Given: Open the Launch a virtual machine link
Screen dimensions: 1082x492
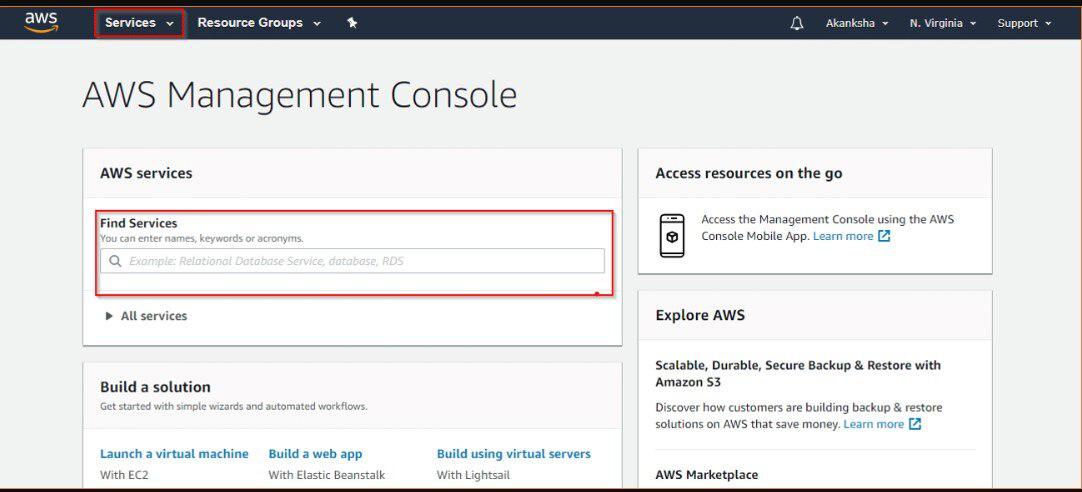Looking at the screenshot, I should pos(174,454).
